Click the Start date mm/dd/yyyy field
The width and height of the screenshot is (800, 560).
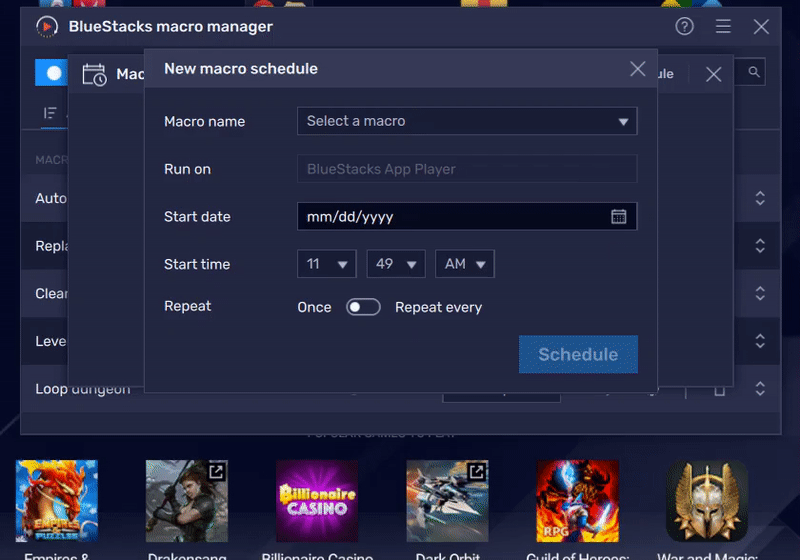click(x=467, y=216)
